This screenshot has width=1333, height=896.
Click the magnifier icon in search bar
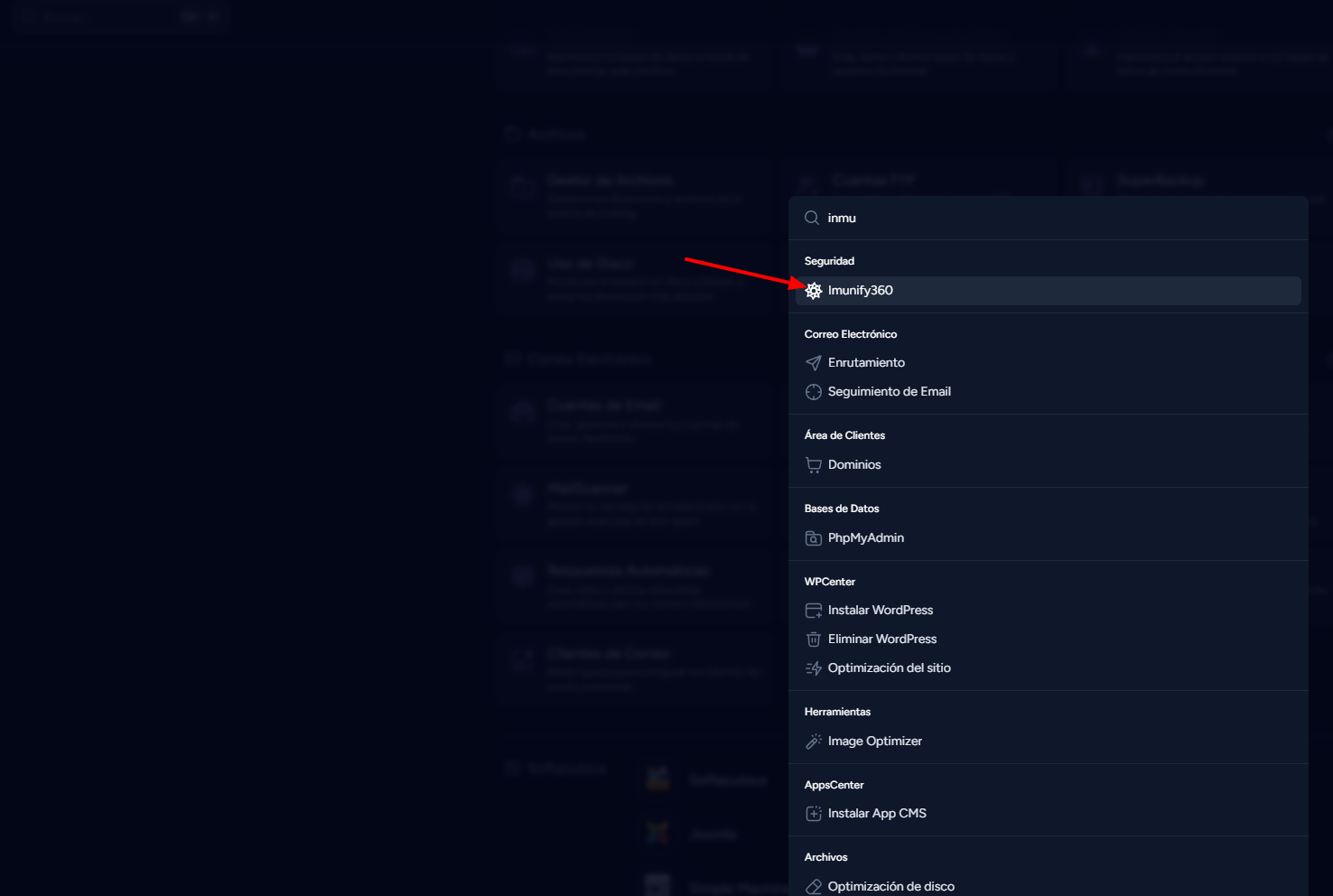(812, 218)
